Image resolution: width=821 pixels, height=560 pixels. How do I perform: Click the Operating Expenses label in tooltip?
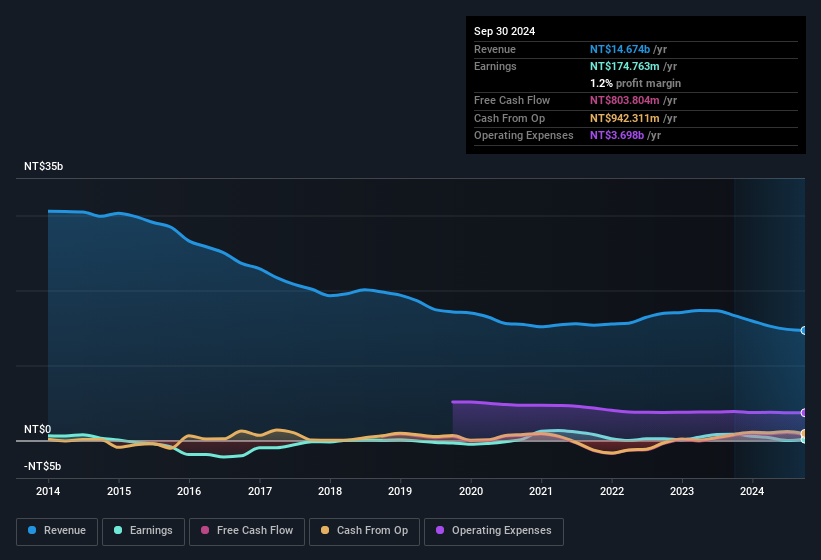524,136
